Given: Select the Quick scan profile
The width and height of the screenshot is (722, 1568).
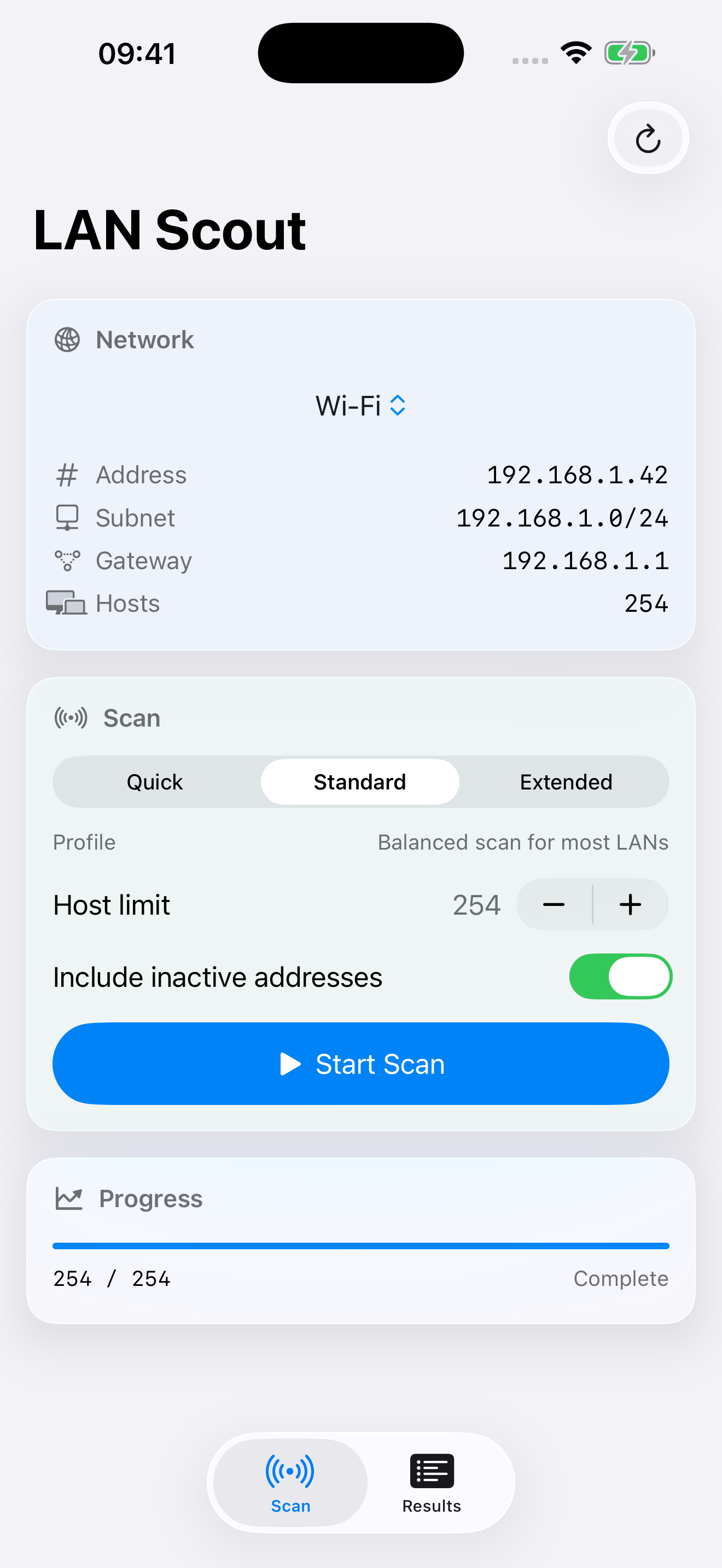Looking at the screenshot, I should 155,782.
